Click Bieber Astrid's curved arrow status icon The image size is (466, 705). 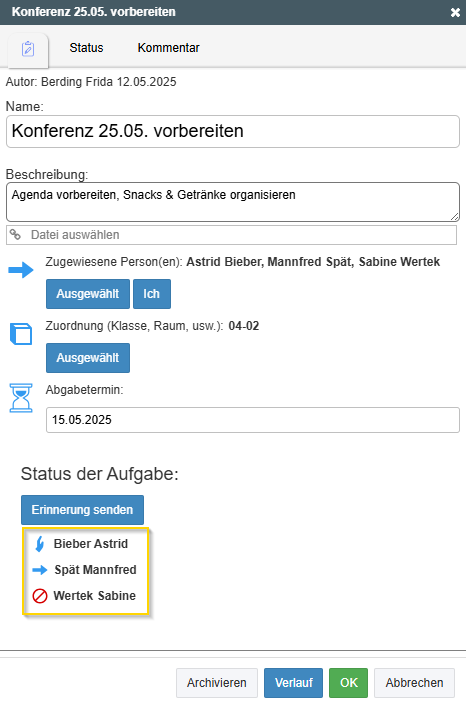(40, 544)
